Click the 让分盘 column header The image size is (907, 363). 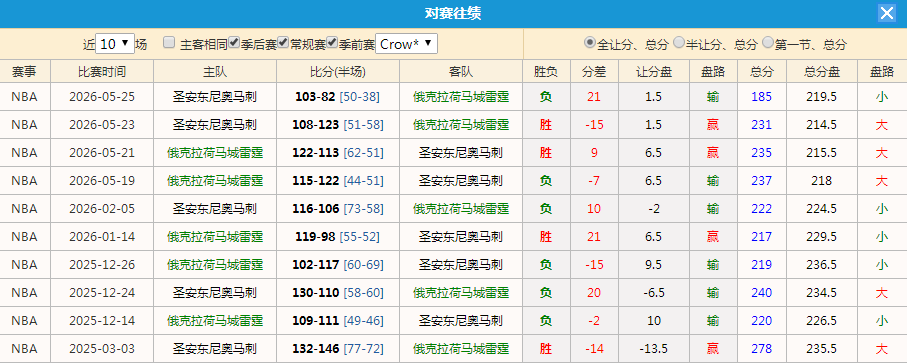(x=654, y=72)
